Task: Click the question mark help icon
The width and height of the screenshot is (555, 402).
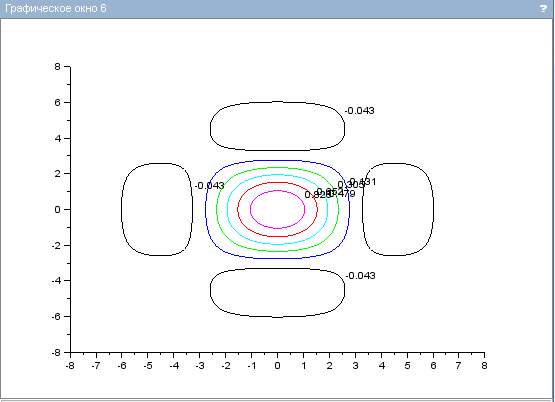Action: [543, 8]
